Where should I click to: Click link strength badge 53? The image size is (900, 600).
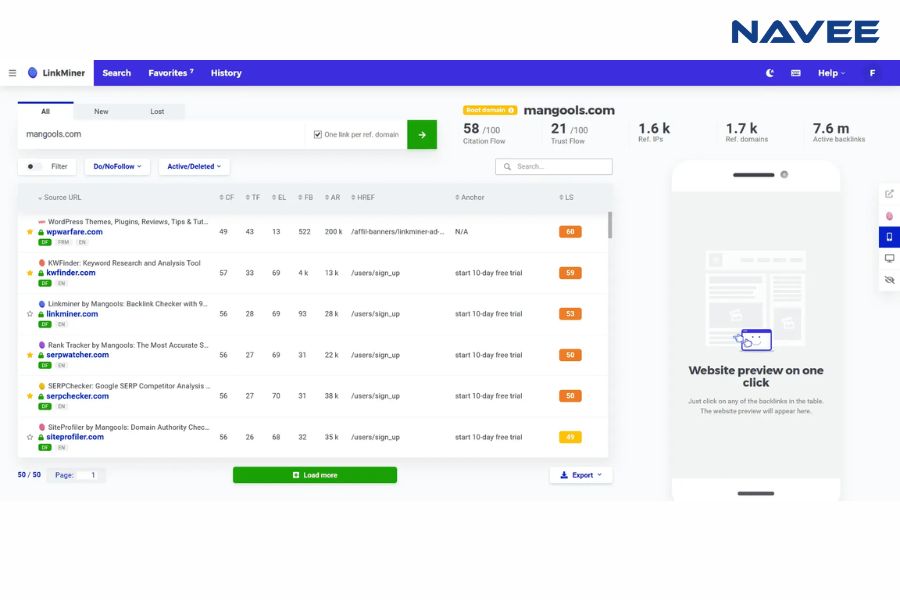570,314
